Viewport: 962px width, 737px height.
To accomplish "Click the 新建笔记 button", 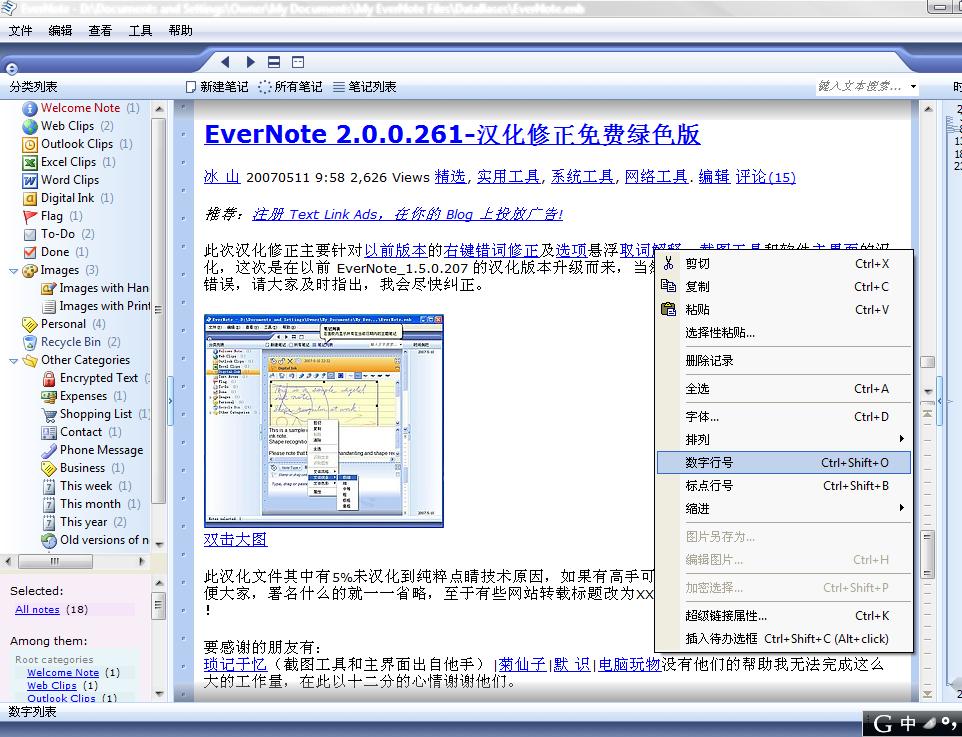I will point(217,87).
